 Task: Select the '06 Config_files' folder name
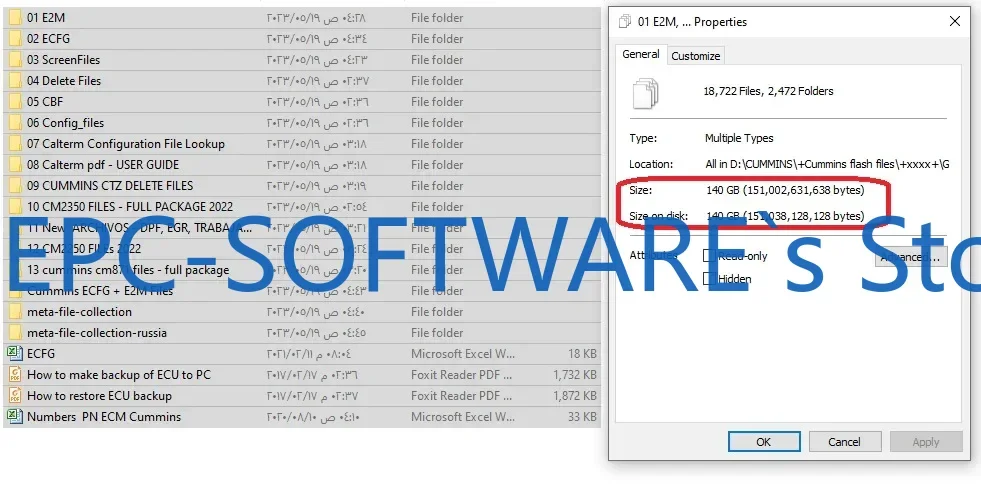(x=66, y=123)
